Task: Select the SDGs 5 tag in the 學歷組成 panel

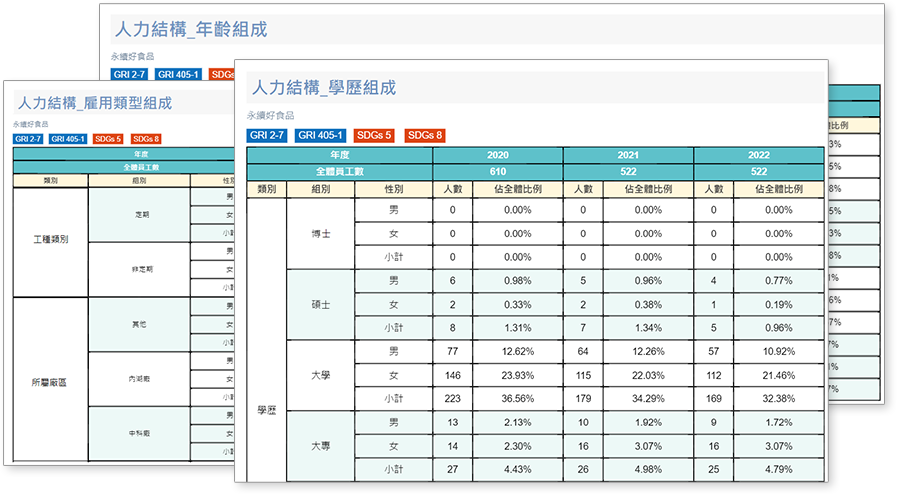Action: [375, 135]
